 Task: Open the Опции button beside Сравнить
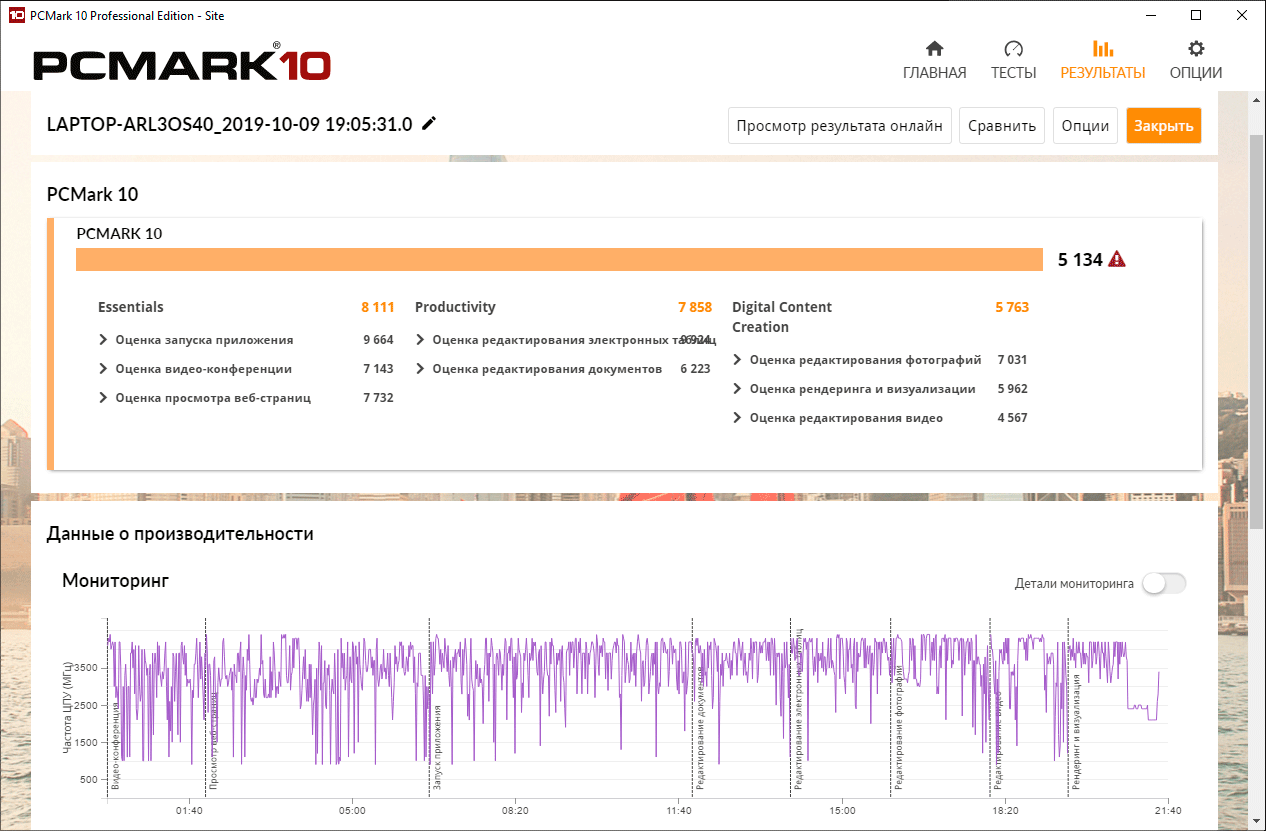click(x=1085, y=126)
